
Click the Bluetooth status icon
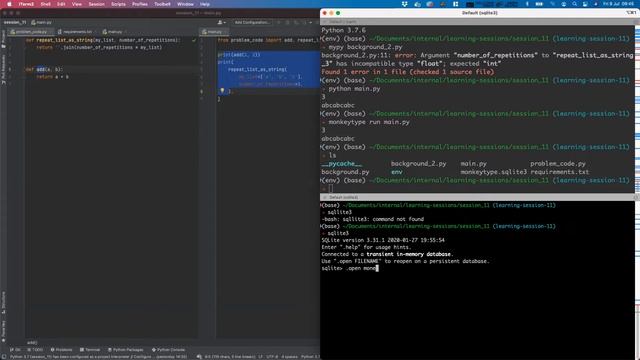click(527, 4)
